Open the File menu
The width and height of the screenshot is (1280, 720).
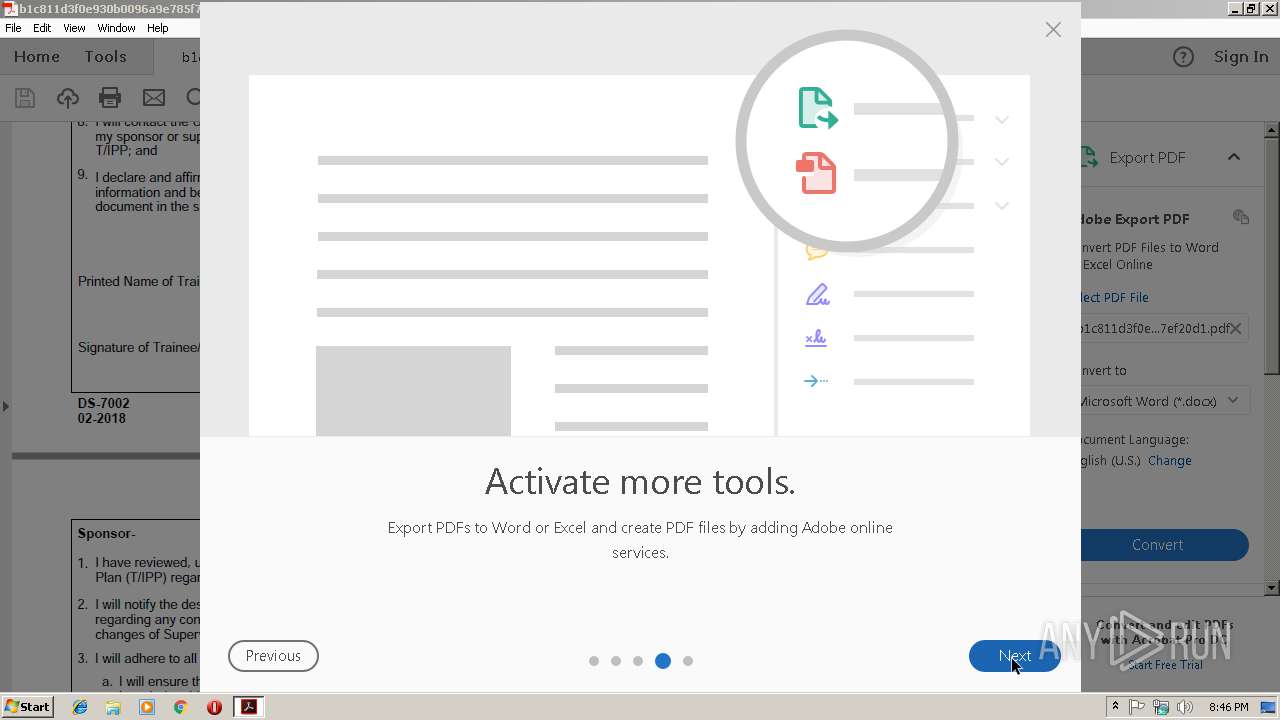coord(13,28)
